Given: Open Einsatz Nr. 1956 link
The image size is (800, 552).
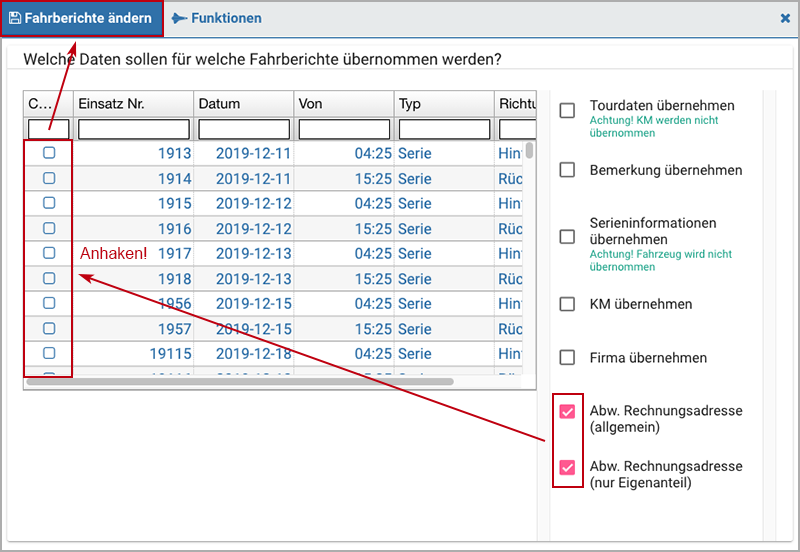Looking at the screenshot, I should pos(175,304).
